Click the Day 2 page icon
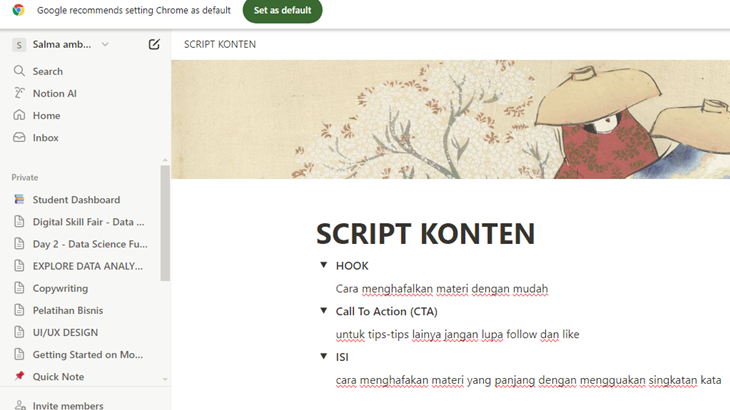Image resolution: width=730 pixels, height=410 pixels. [19, 243]
